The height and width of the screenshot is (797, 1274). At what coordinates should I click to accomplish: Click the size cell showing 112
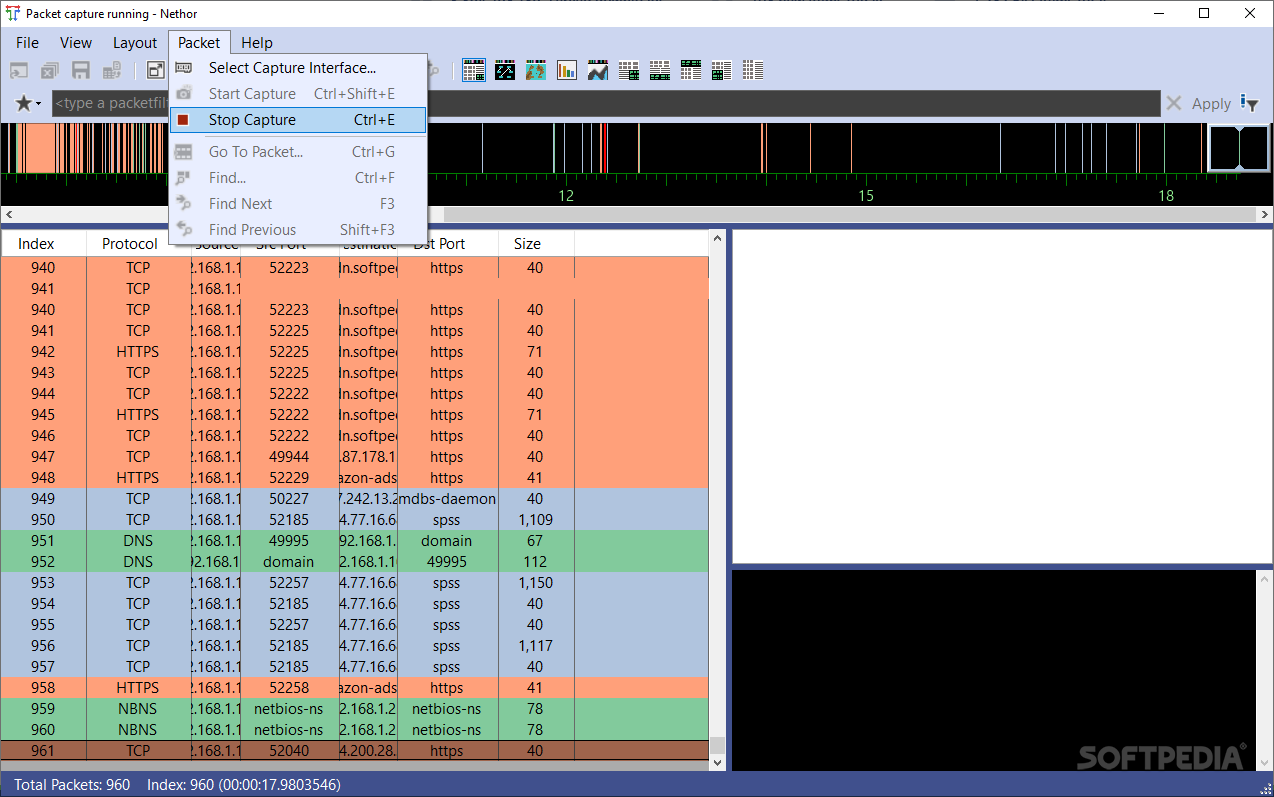(x=536, y=562)
